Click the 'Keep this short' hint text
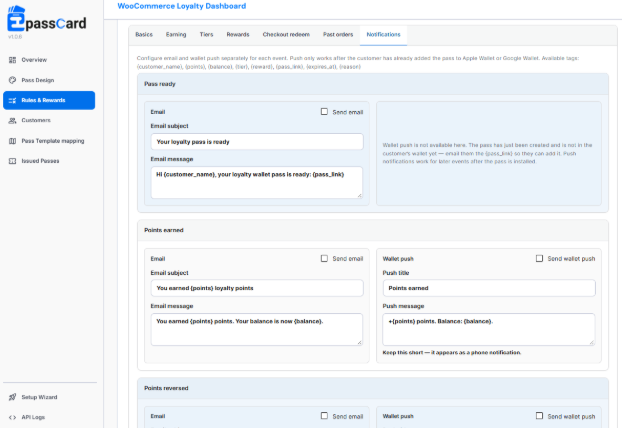 click(x=452, y=353)
